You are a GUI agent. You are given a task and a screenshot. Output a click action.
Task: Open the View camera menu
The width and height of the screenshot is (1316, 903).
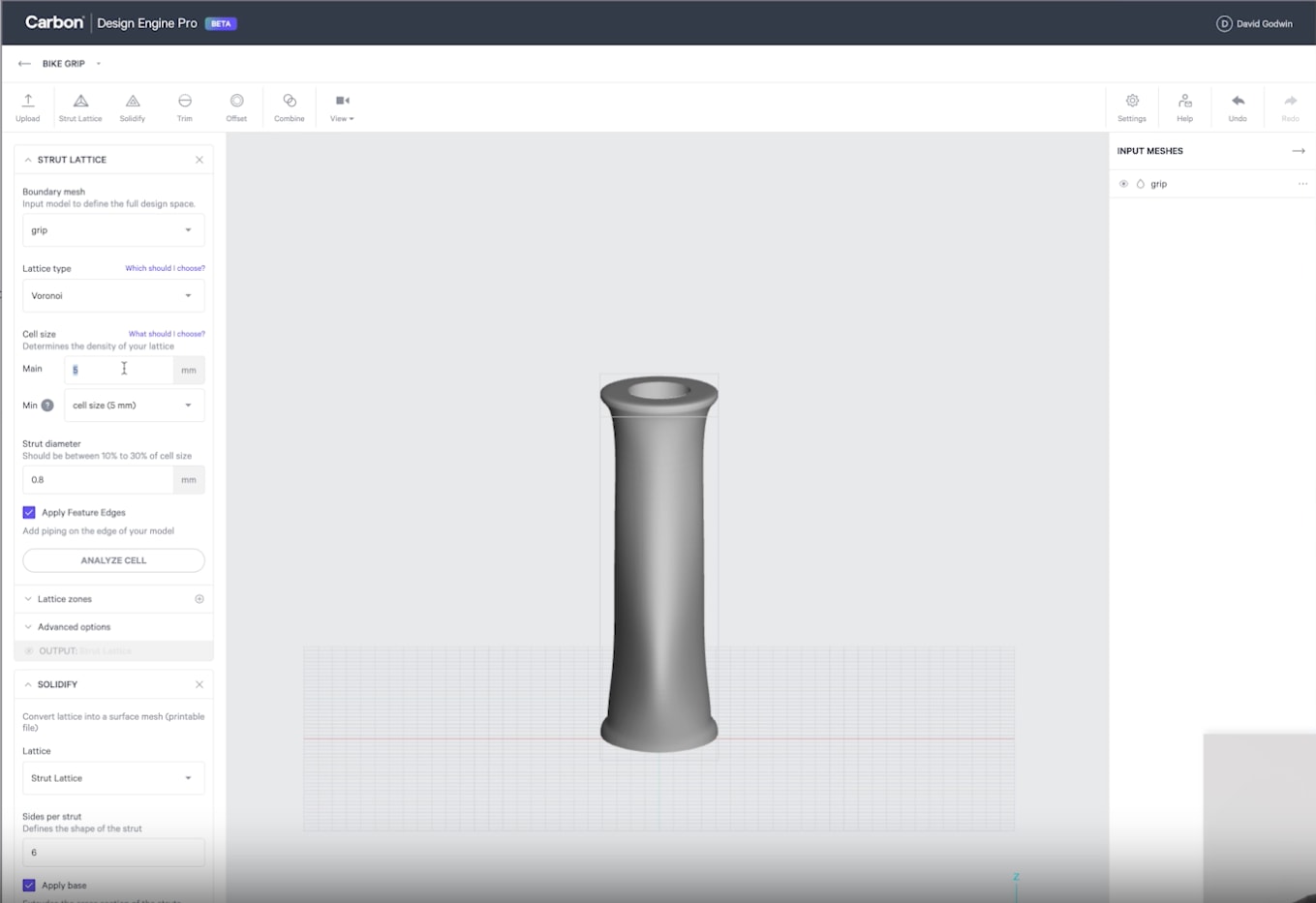click(x=342, y=106)
